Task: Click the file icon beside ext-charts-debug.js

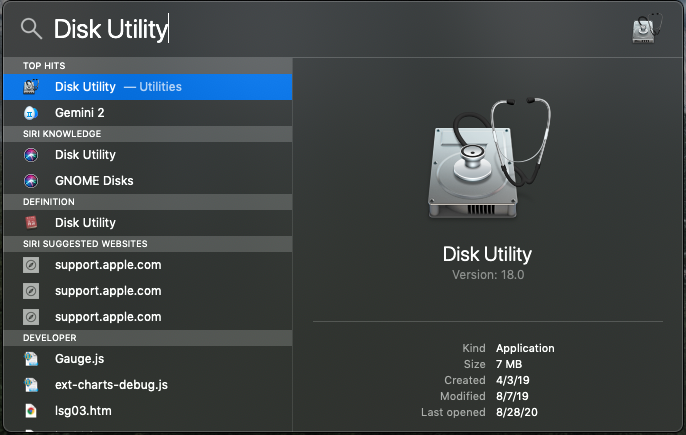Action: (x=31, y=385)
